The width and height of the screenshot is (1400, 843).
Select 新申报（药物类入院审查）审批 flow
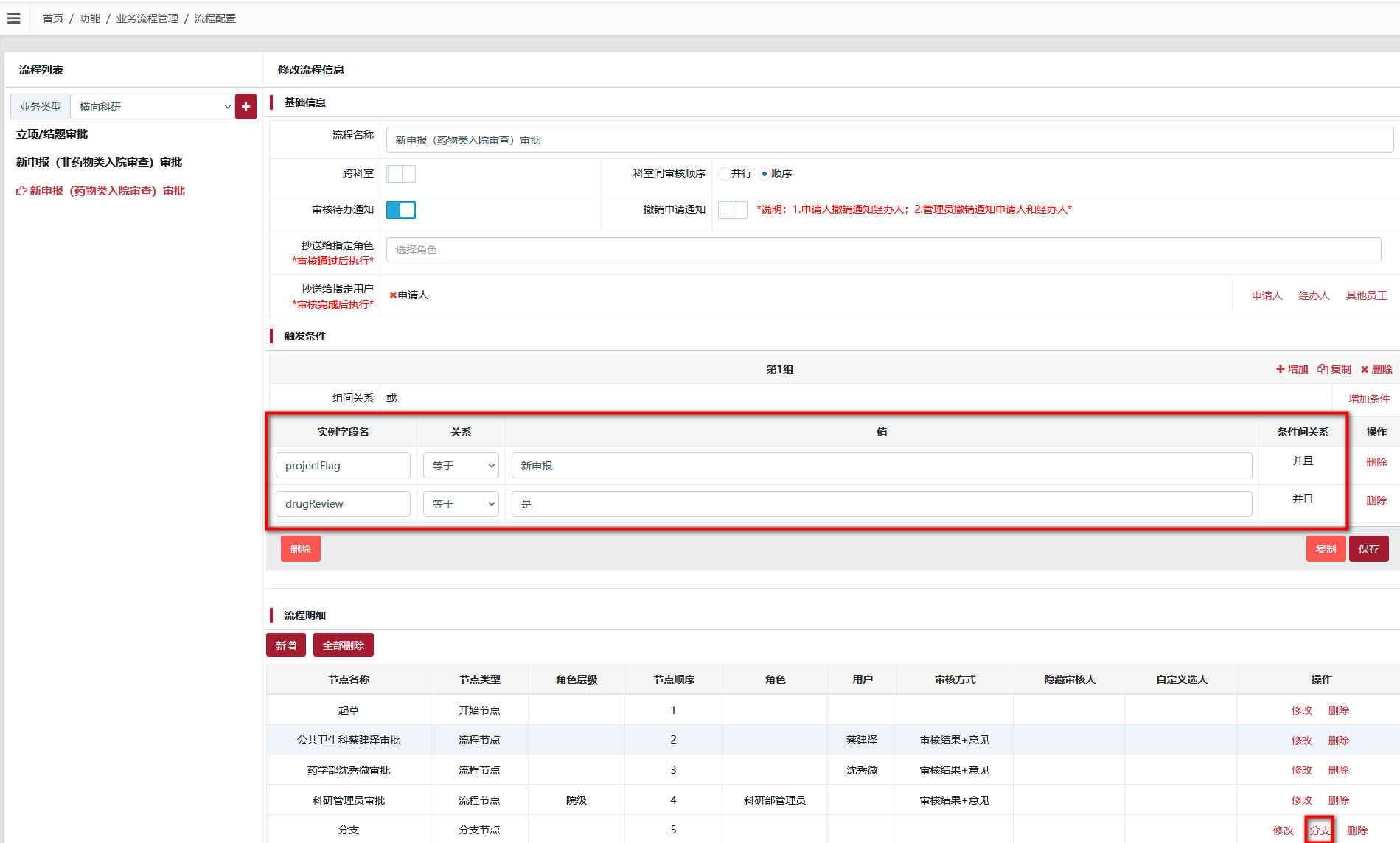107,191
